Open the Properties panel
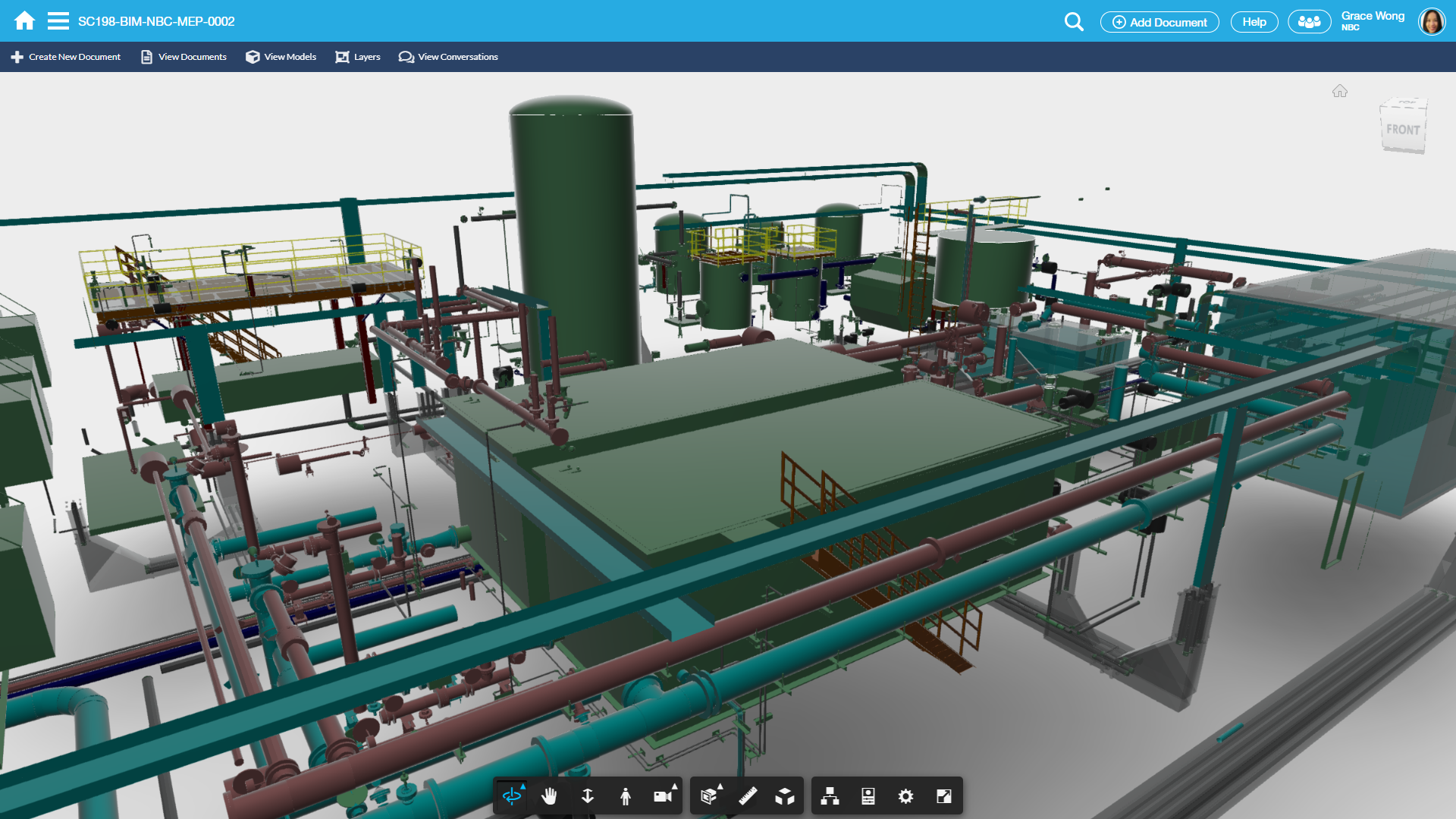This screenshot has height=819, width=1456. 868,796
